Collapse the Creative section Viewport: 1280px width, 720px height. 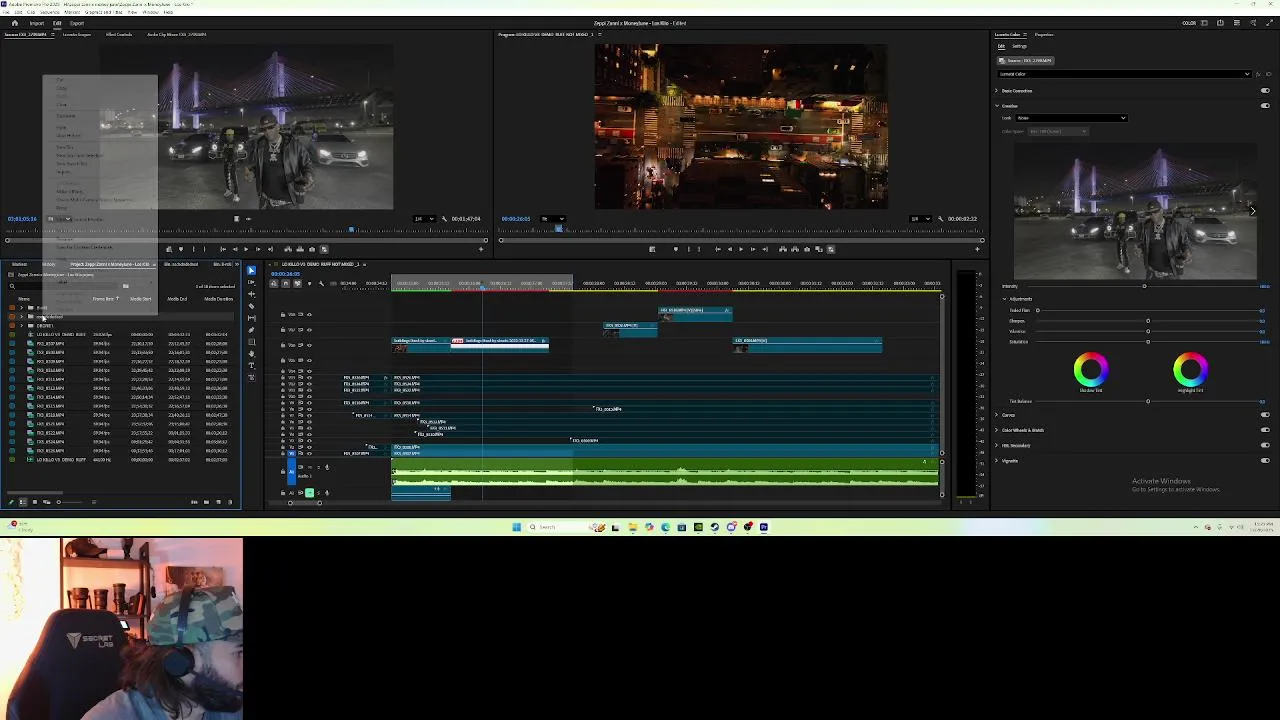point(997,106)
